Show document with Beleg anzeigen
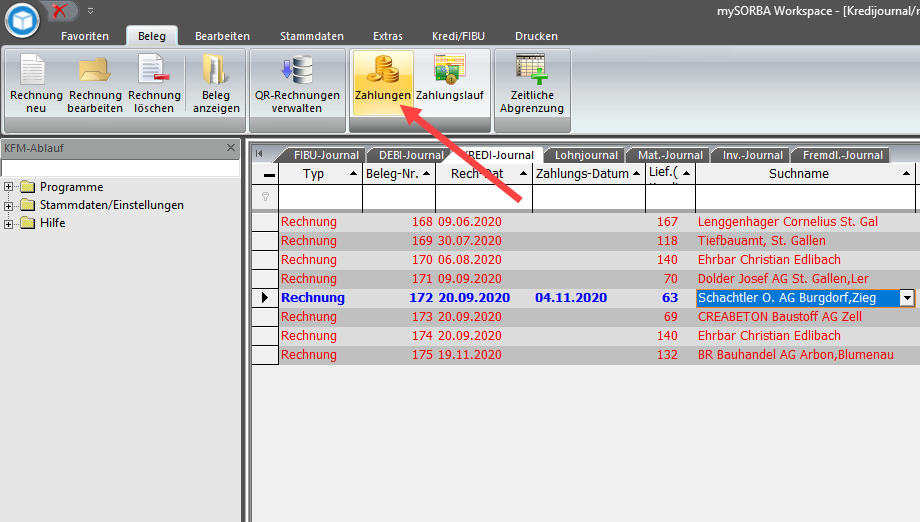This screenshot has width=920, height=522. (x=216, y=83)
